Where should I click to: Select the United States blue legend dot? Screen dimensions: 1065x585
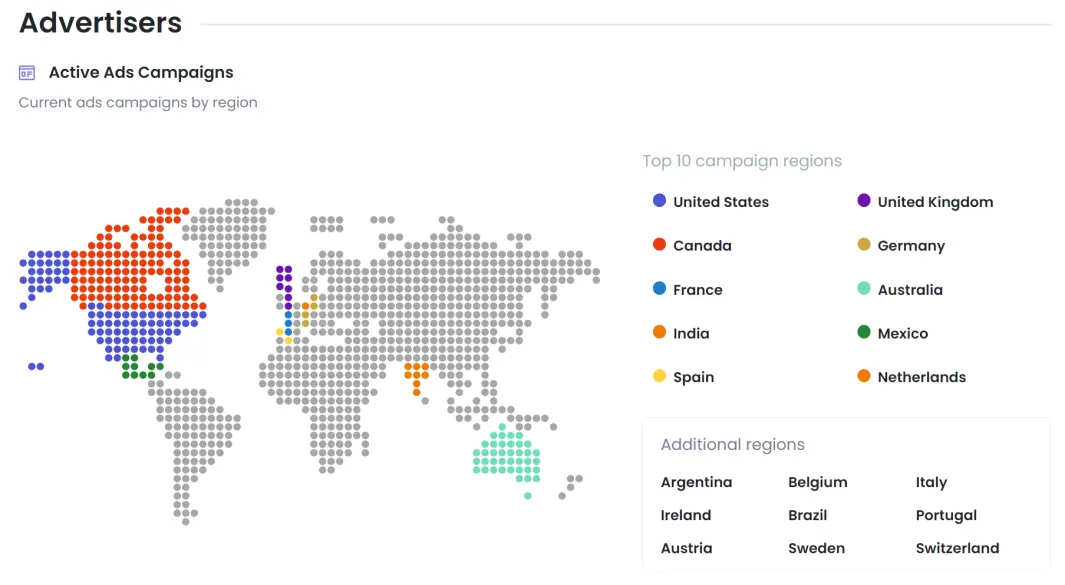pyautogui.click(x=659, y=200)
